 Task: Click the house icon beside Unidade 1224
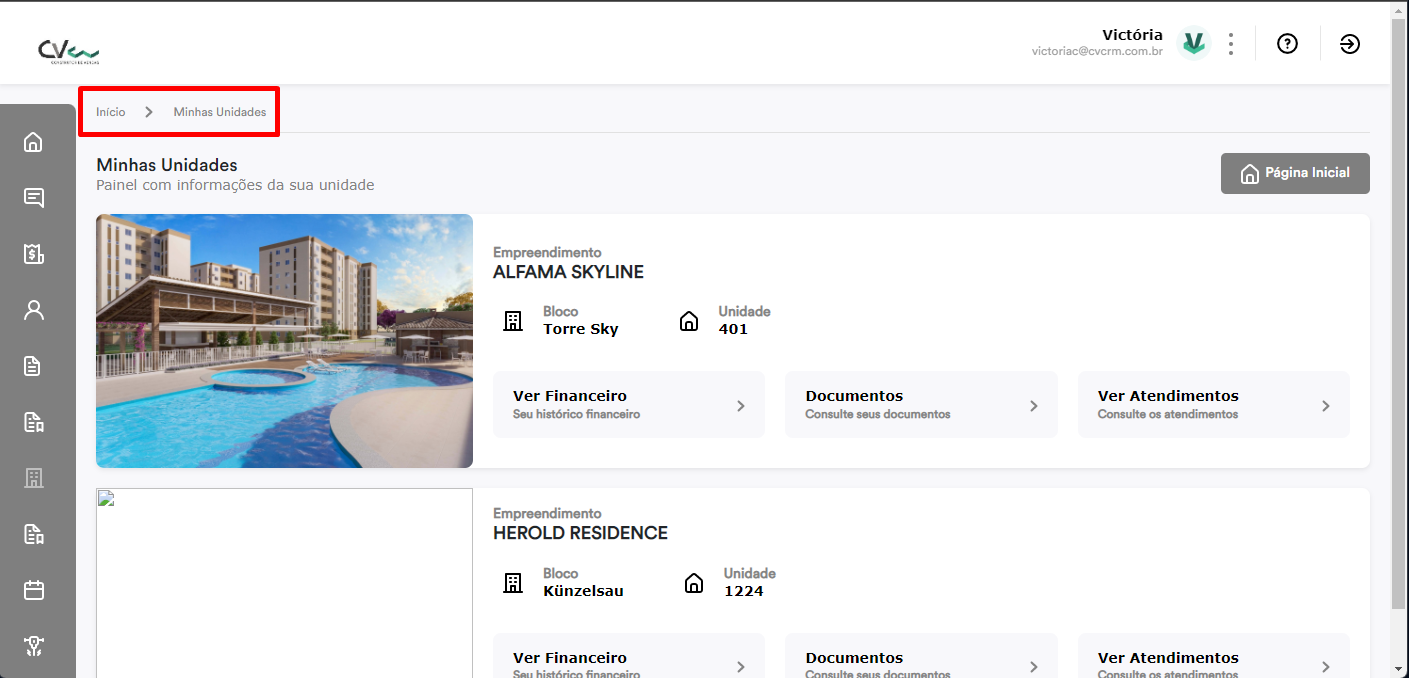click(x=694, y=583)
